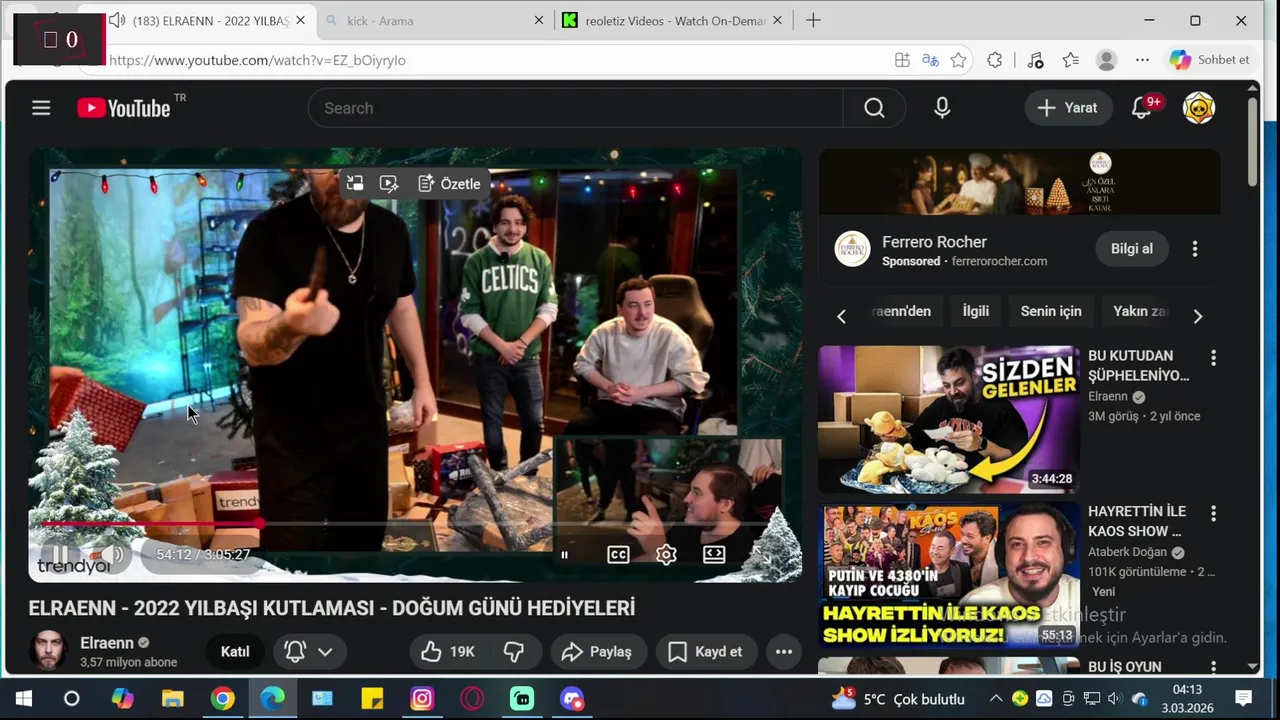Dislike the video with thumbs-down
The width and height of the screenshot is (1280, 720).
click(x=514, y=652)
